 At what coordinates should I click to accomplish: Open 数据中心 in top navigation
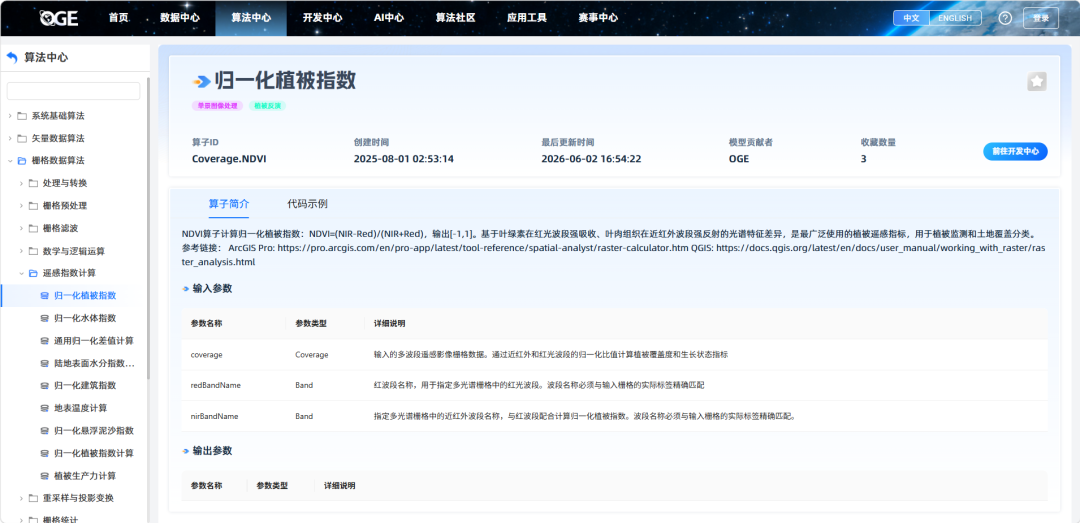[180, 18]
